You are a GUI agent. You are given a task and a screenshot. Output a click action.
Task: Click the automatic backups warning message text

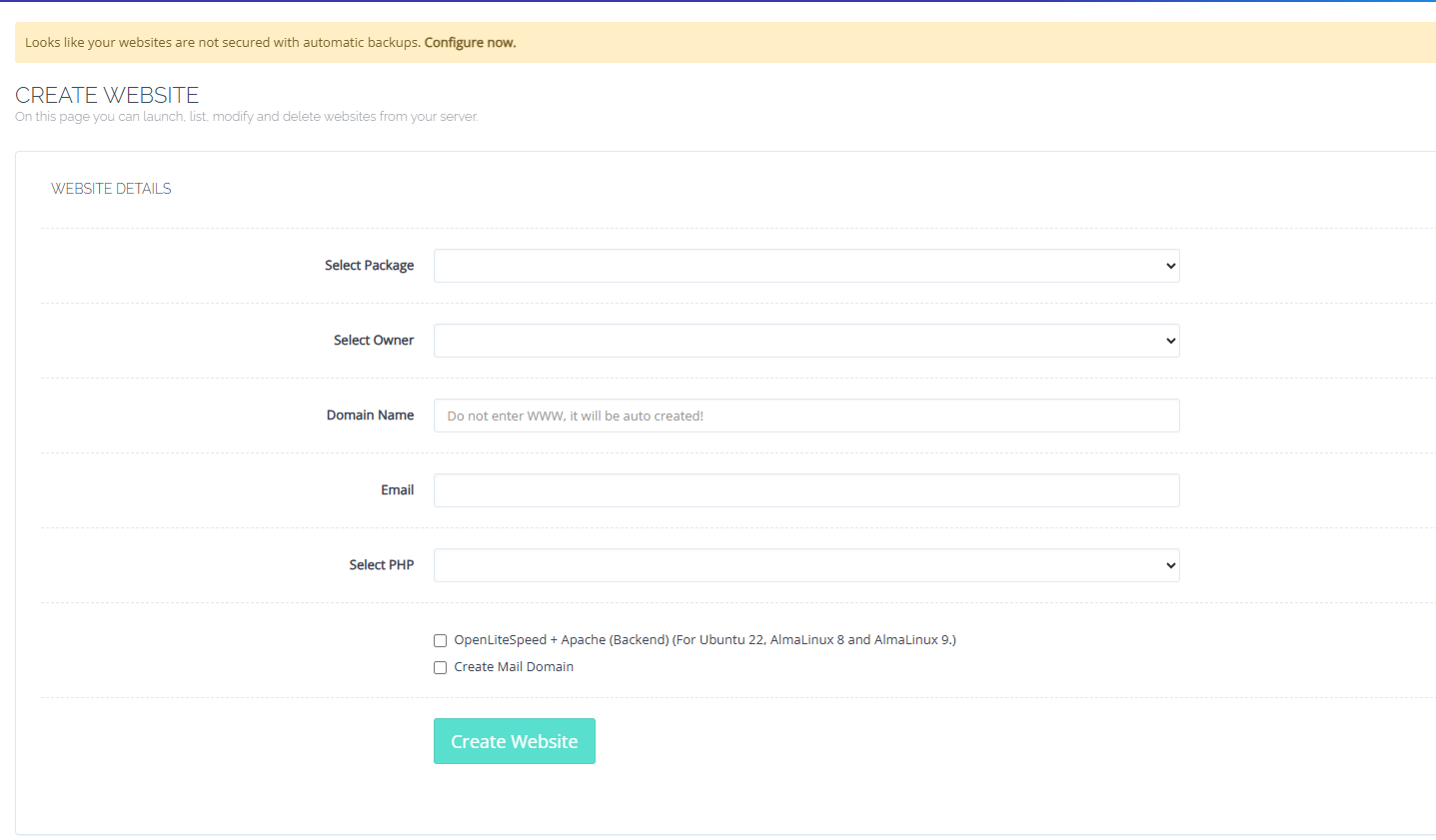click(x=222, y=43)
